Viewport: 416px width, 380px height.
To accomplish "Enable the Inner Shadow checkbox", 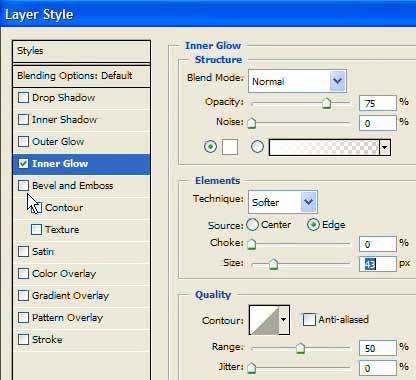I will tap(23, 119).
